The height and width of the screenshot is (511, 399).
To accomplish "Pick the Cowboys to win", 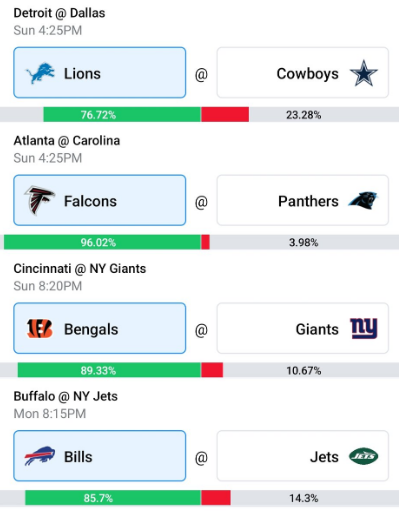I will (303, 73).
